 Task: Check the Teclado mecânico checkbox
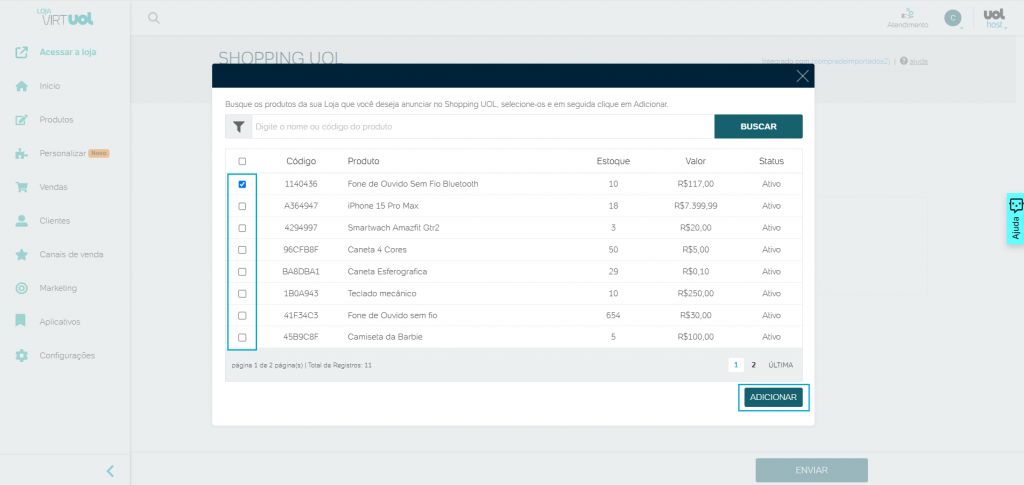coord(242,294)
